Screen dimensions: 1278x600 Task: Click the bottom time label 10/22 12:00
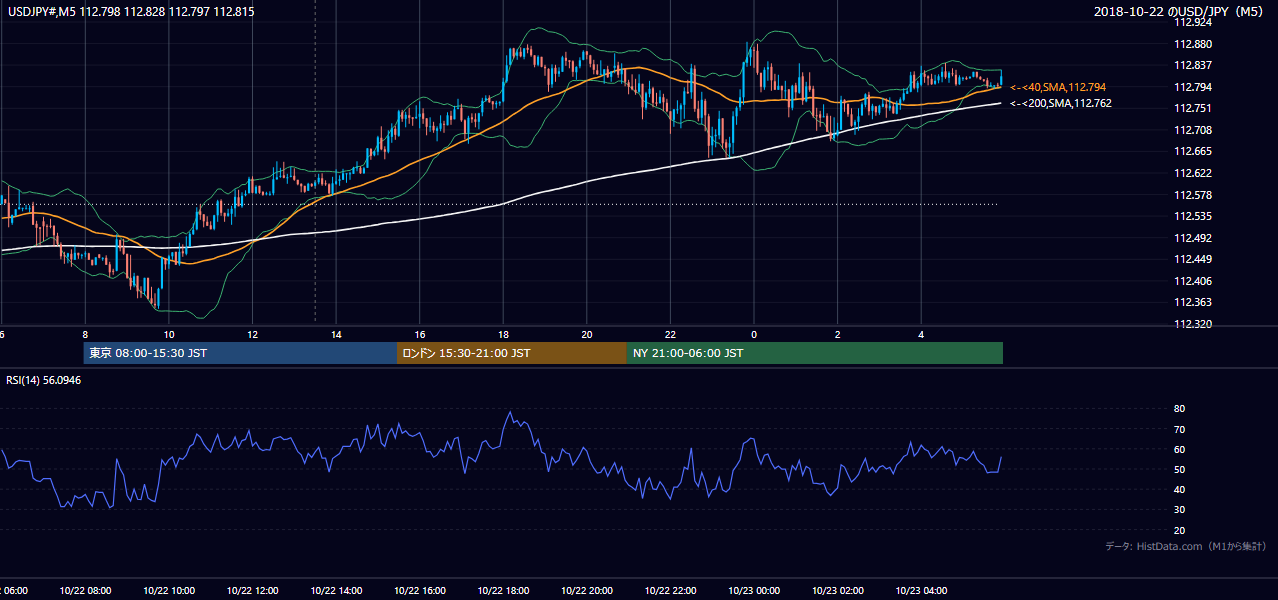pos(252,591)
